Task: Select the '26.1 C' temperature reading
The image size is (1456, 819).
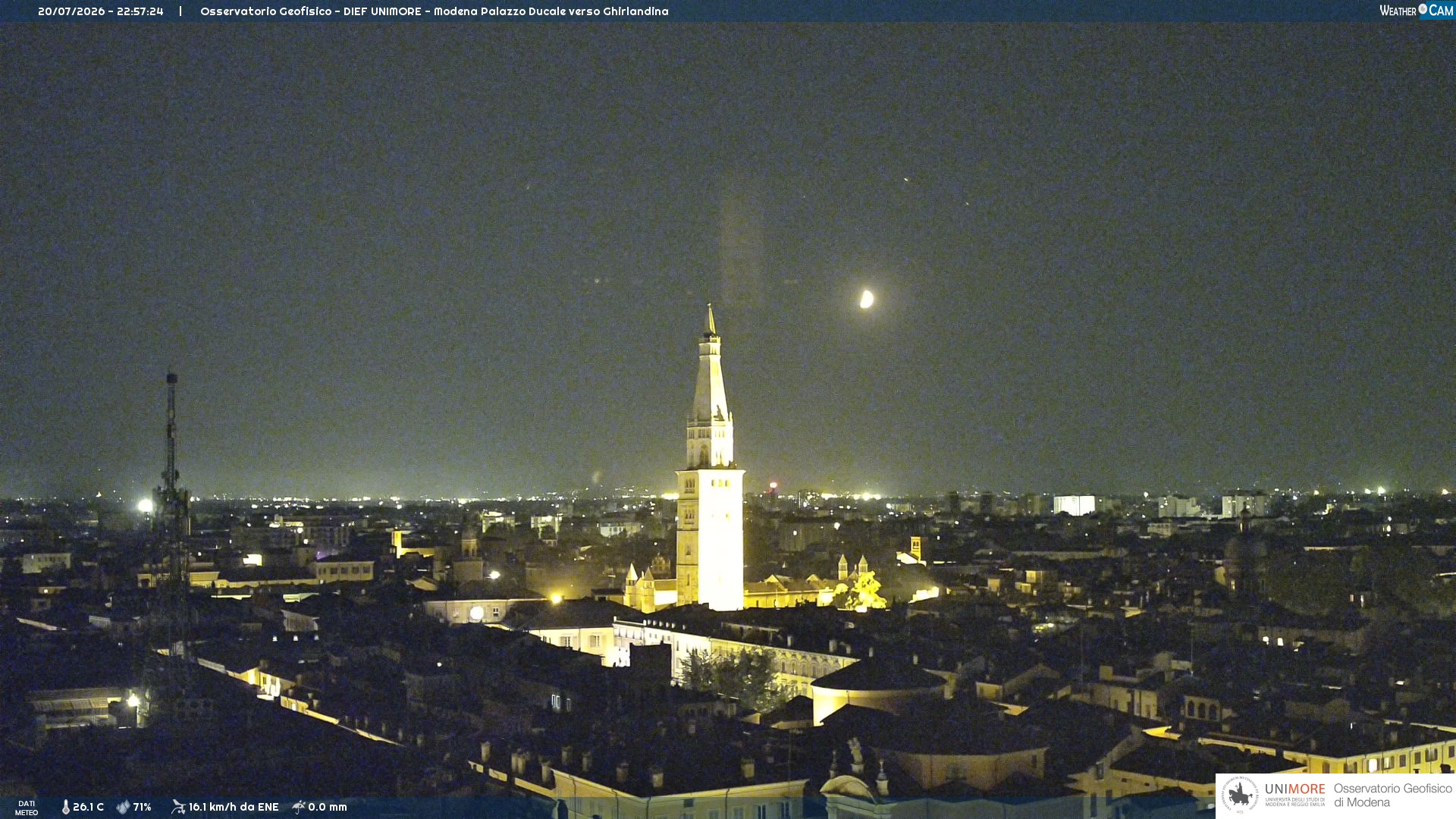Action: pyautogui.click(x=88, y=807)
